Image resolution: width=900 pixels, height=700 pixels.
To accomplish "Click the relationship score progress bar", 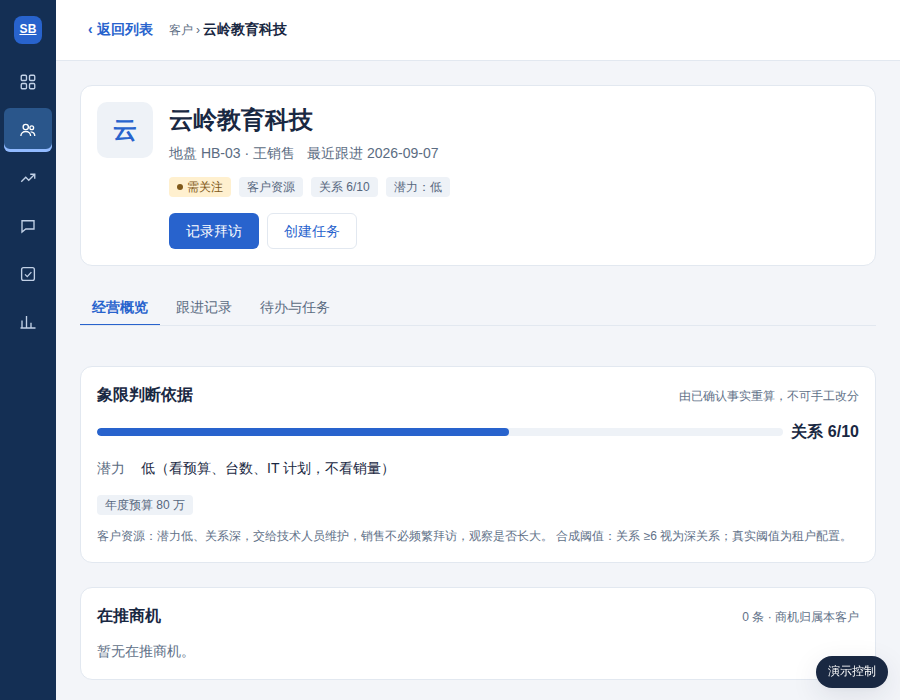I will click(440, 432).
